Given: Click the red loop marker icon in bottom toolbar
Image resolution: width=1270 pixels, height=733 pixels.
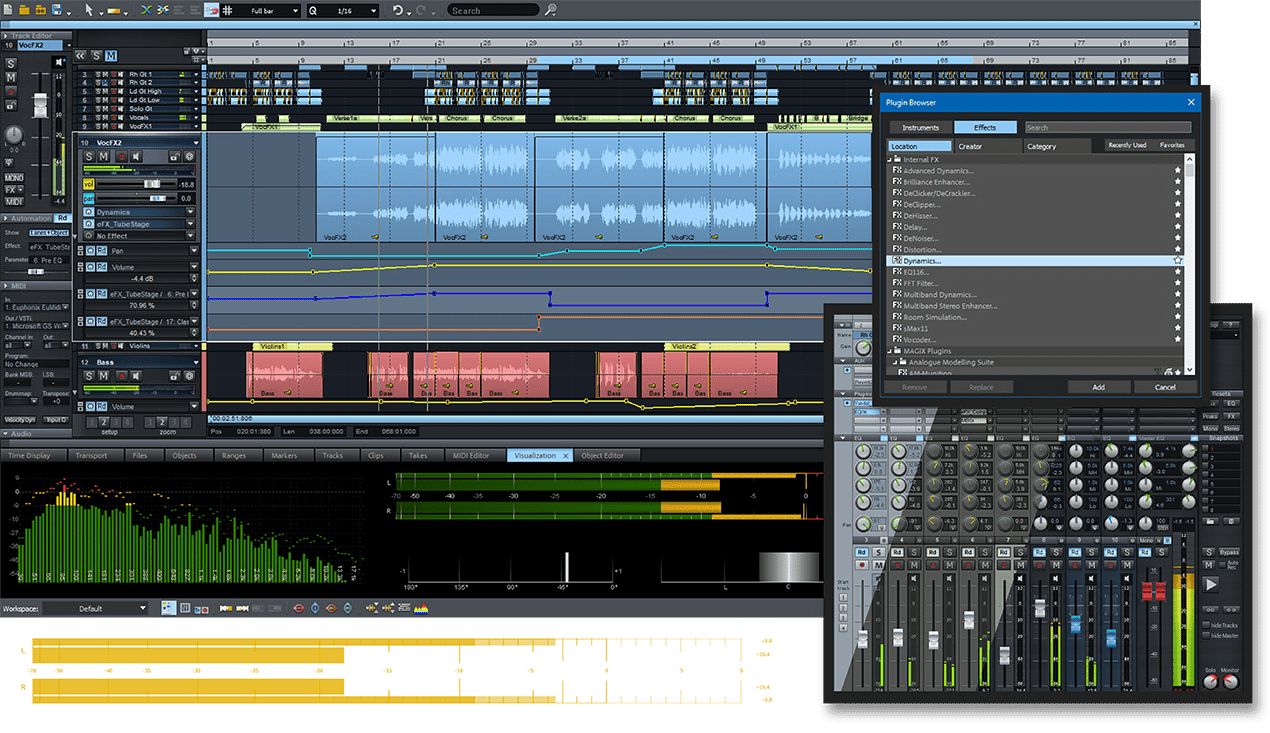Looking at the screenshot, I should click(298, 608).
